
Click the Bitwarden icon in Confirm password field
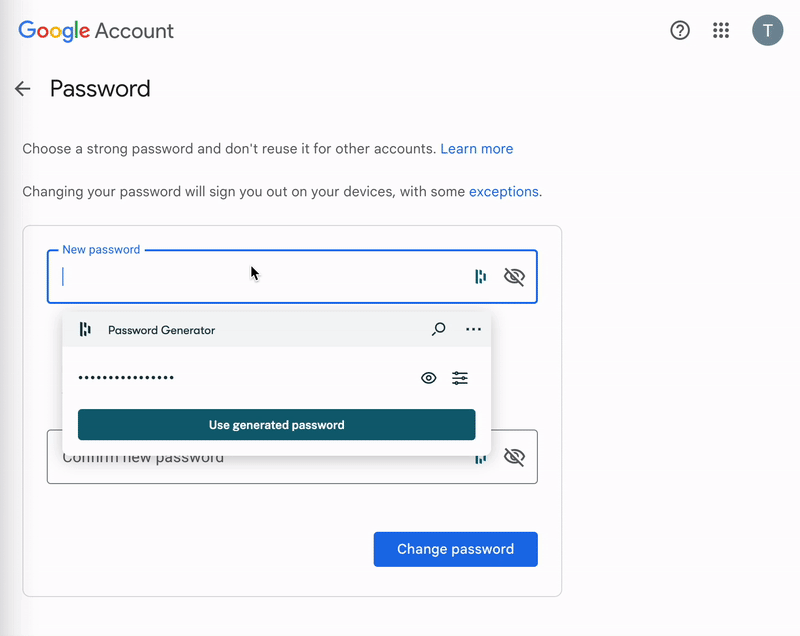481,456
